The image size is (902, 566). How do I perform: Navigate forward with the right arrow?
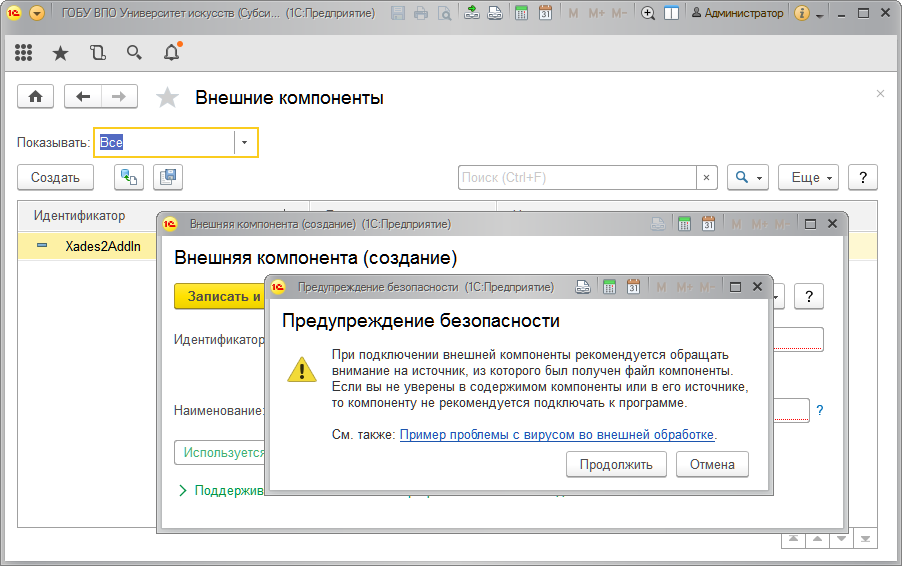pos(119,97)
